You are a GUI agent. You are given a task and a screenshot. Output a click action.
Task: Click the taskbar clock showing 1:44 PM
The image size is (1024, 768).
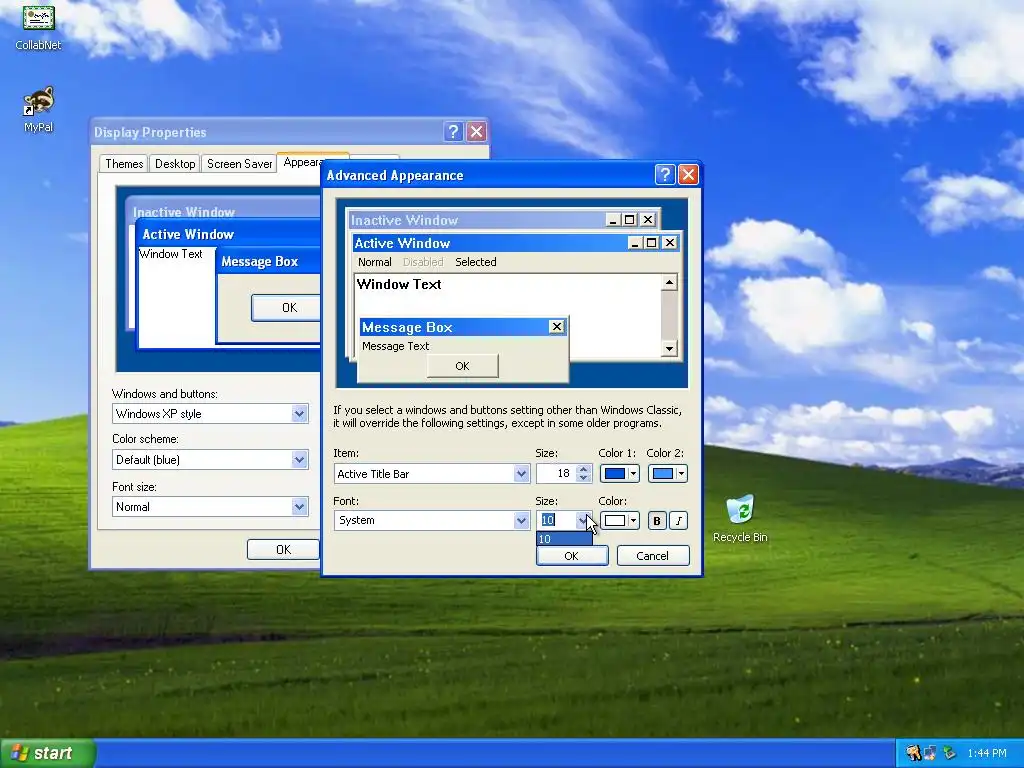[987, 754]
